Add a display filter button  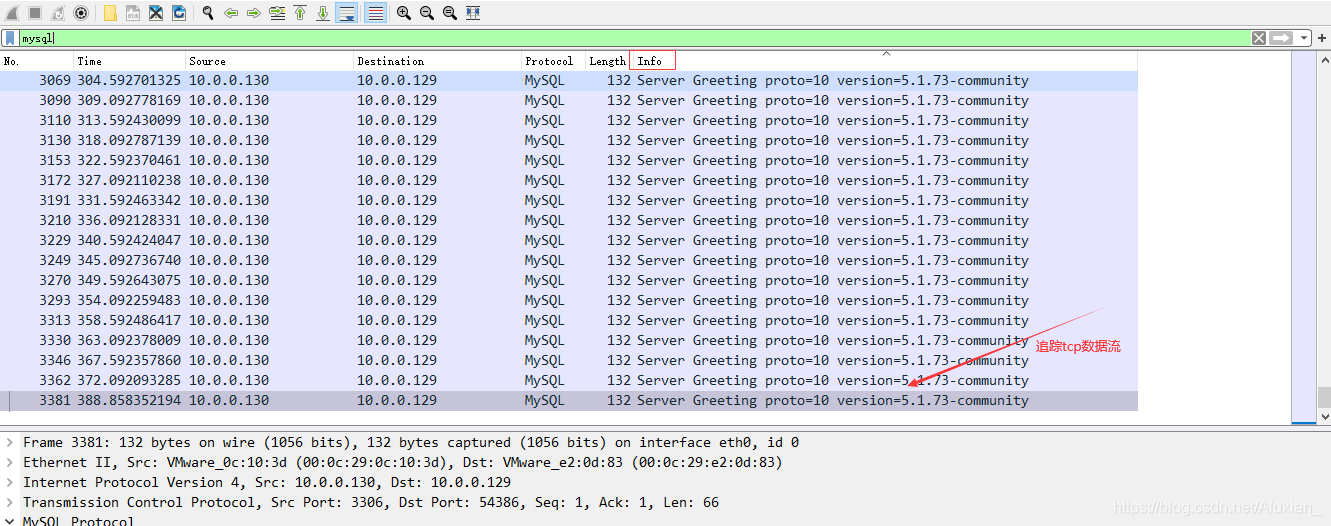point(1322,38)
